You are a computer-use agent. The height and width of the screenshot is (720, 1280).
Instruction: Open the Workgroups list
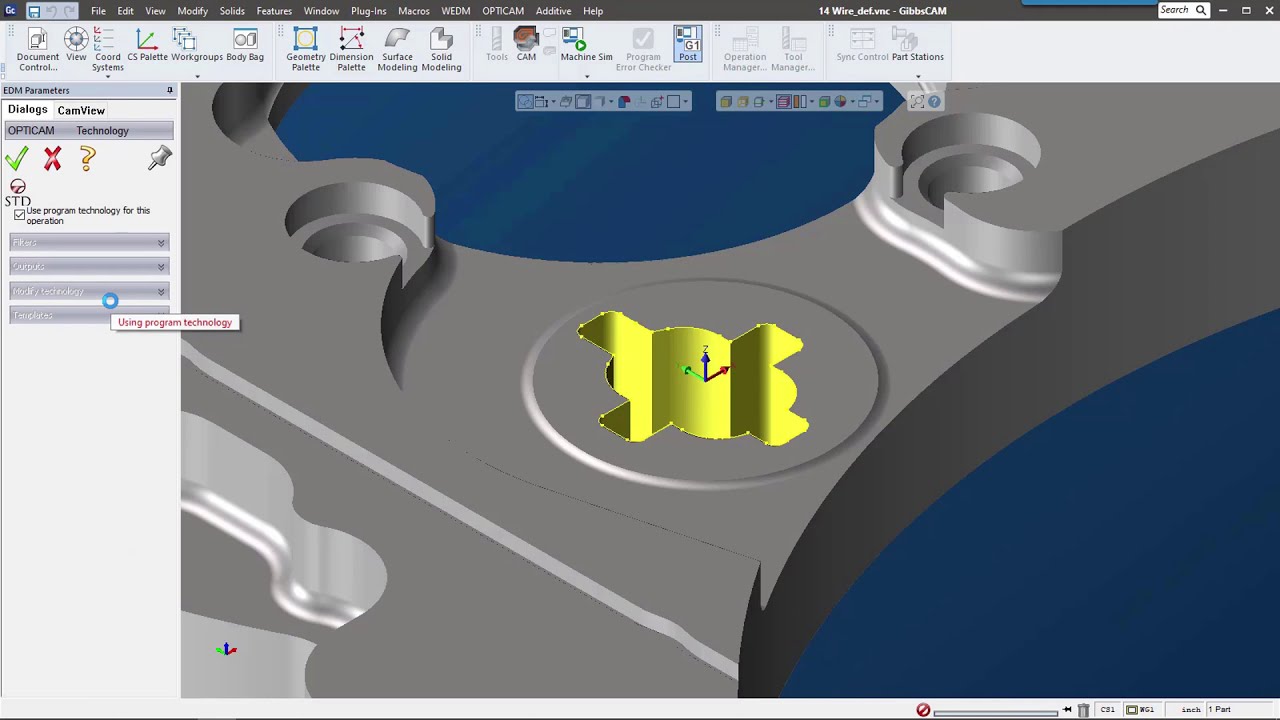coord(197,46)
